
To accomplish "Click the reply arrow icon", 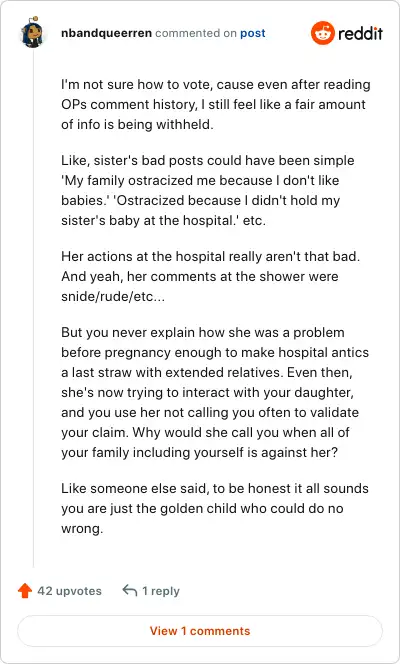I will [x=130, y=590].
